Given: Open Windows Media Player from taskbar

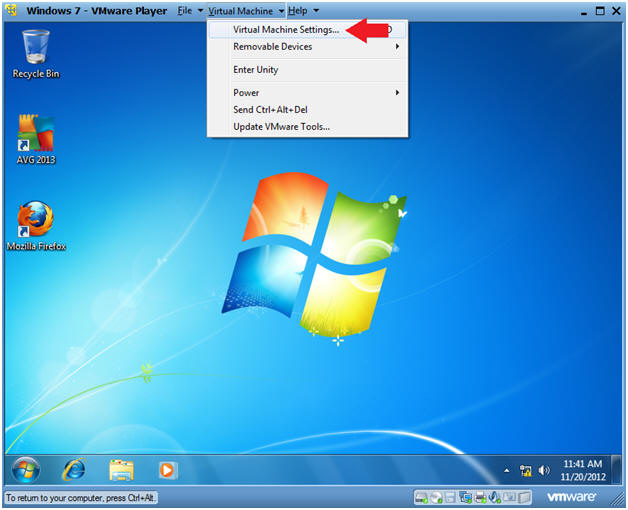Looking at the screenshot, I should click(167, 470).
